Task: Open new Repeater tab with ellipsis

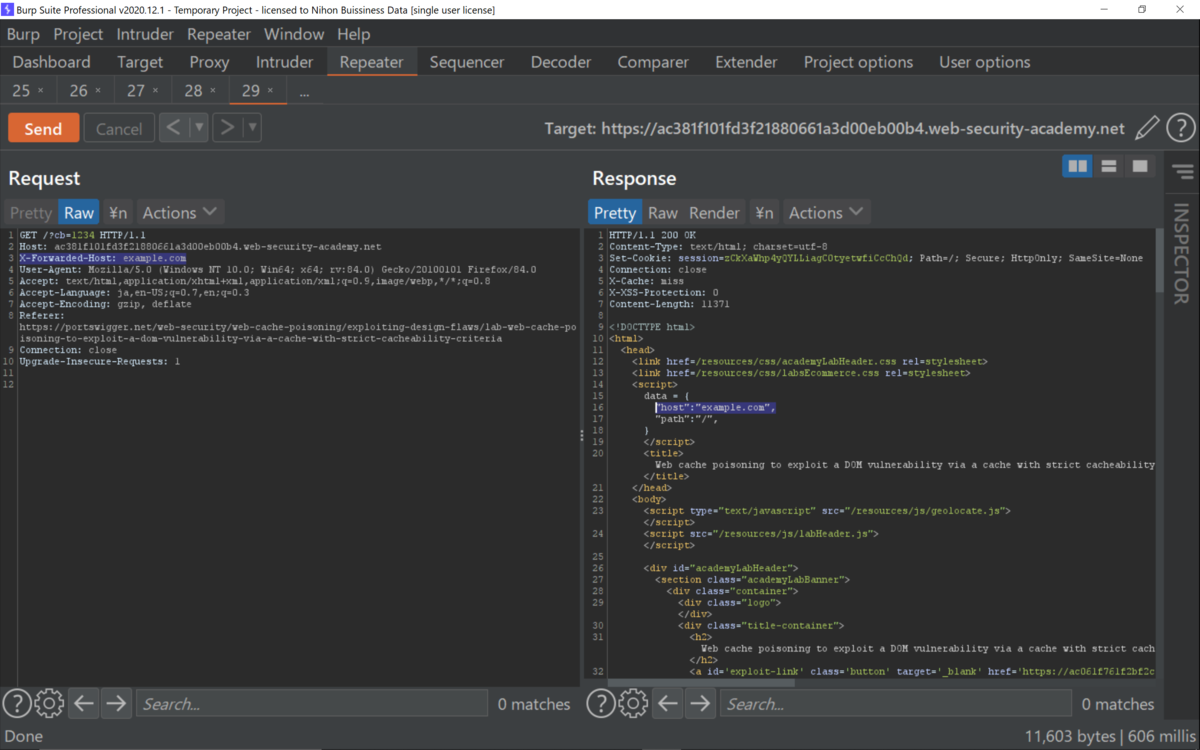Action: click(304, 91)
